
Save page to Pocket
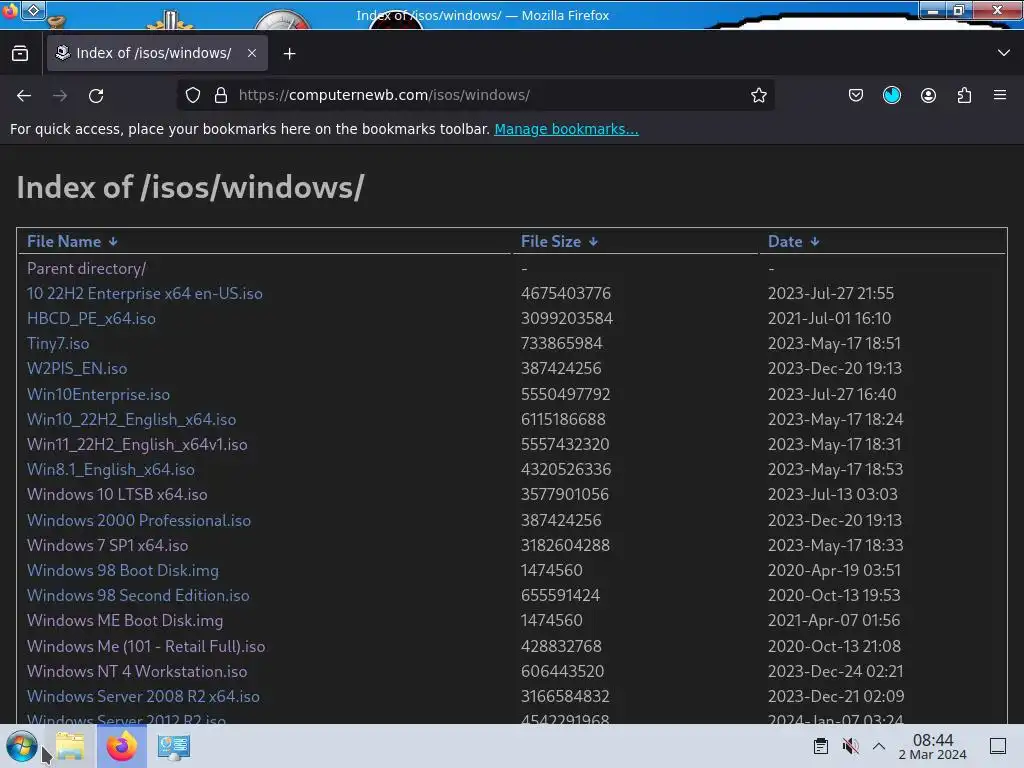point(856,95)
